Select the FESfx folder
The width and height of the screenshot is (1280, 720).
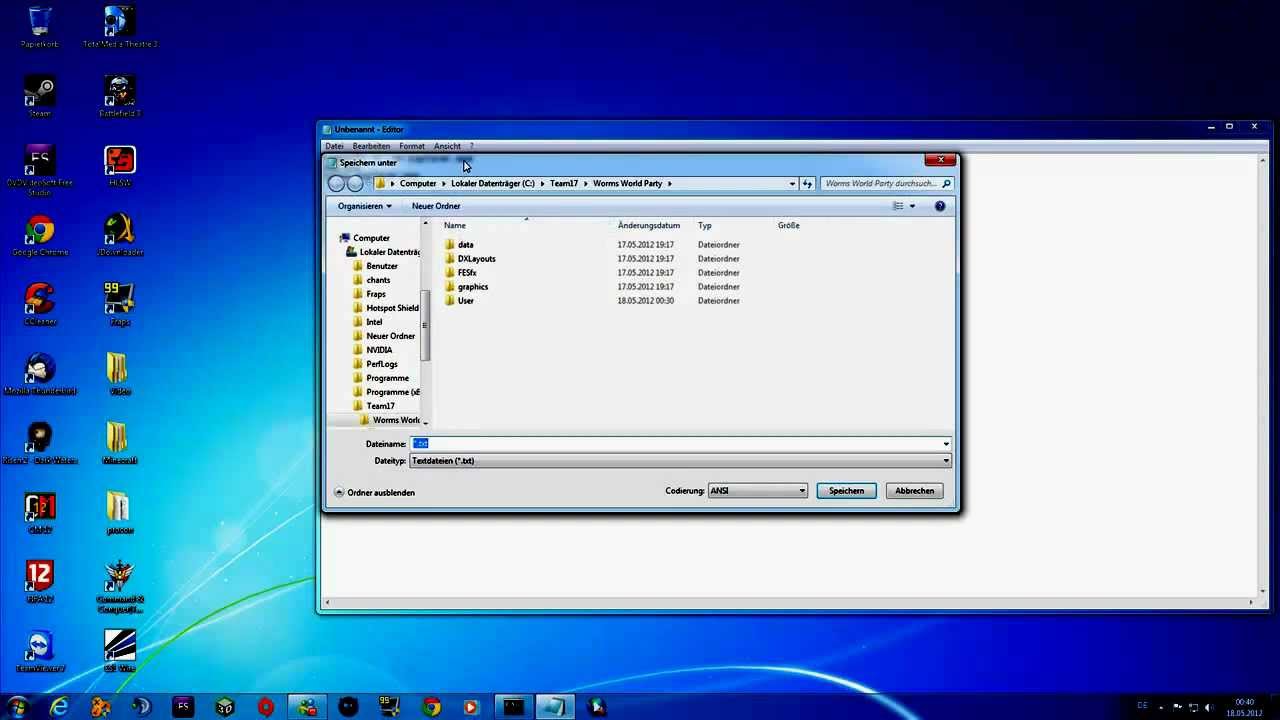[467, 273]
